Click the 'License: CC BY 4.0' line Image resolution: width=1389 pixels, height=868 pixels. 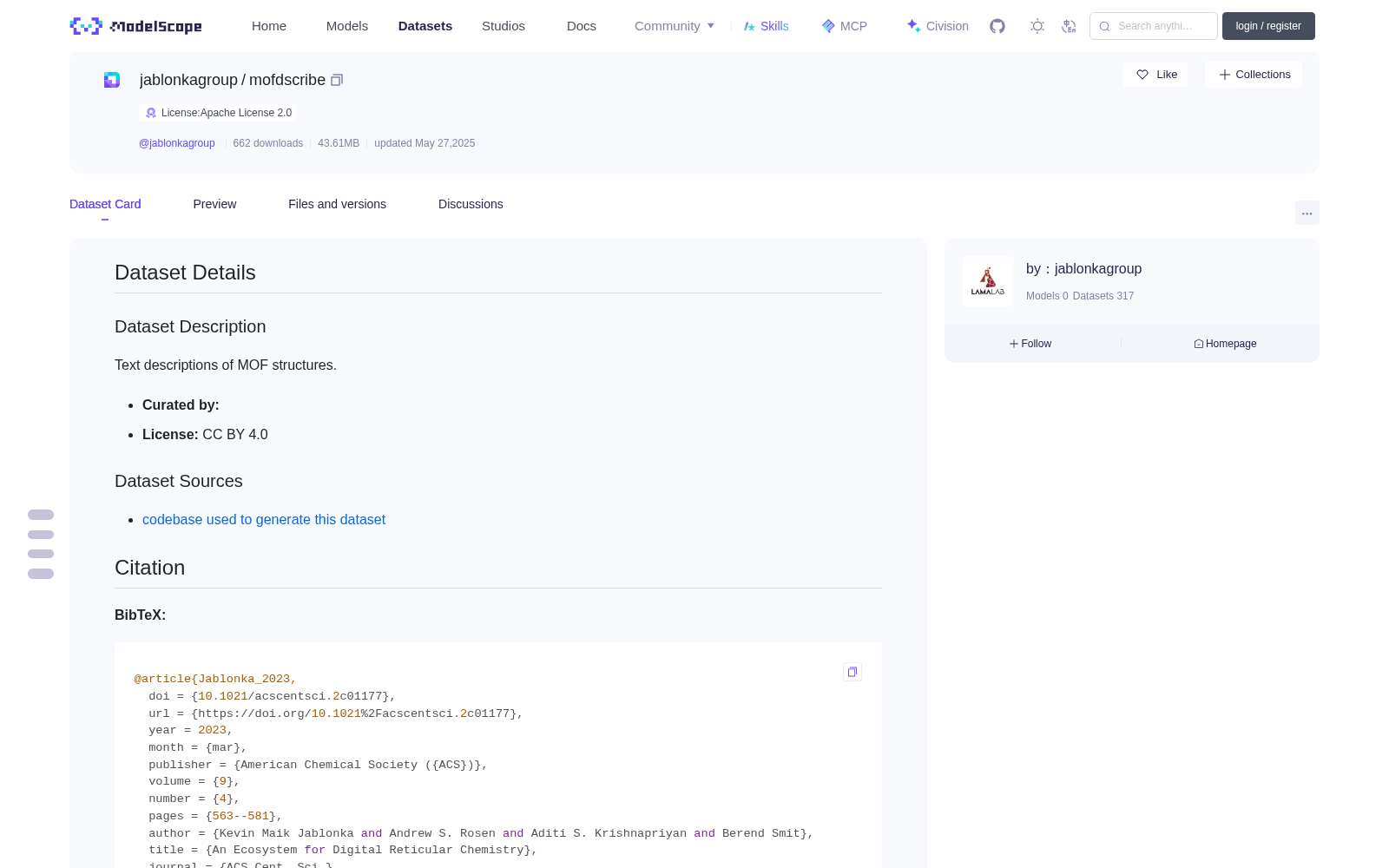tap(205, 434)
